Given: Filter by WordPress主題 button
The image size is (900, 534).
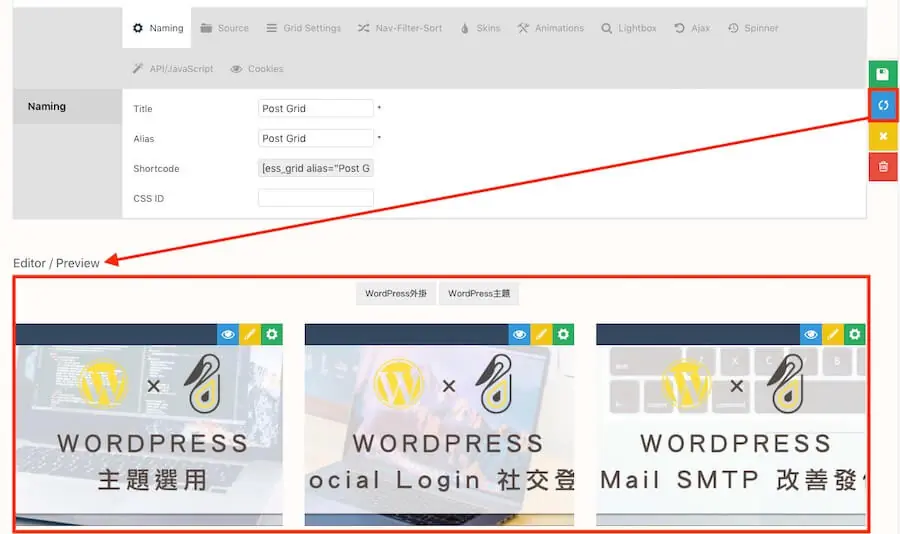Looking at the screenshot, I should (x=479, y=293).
